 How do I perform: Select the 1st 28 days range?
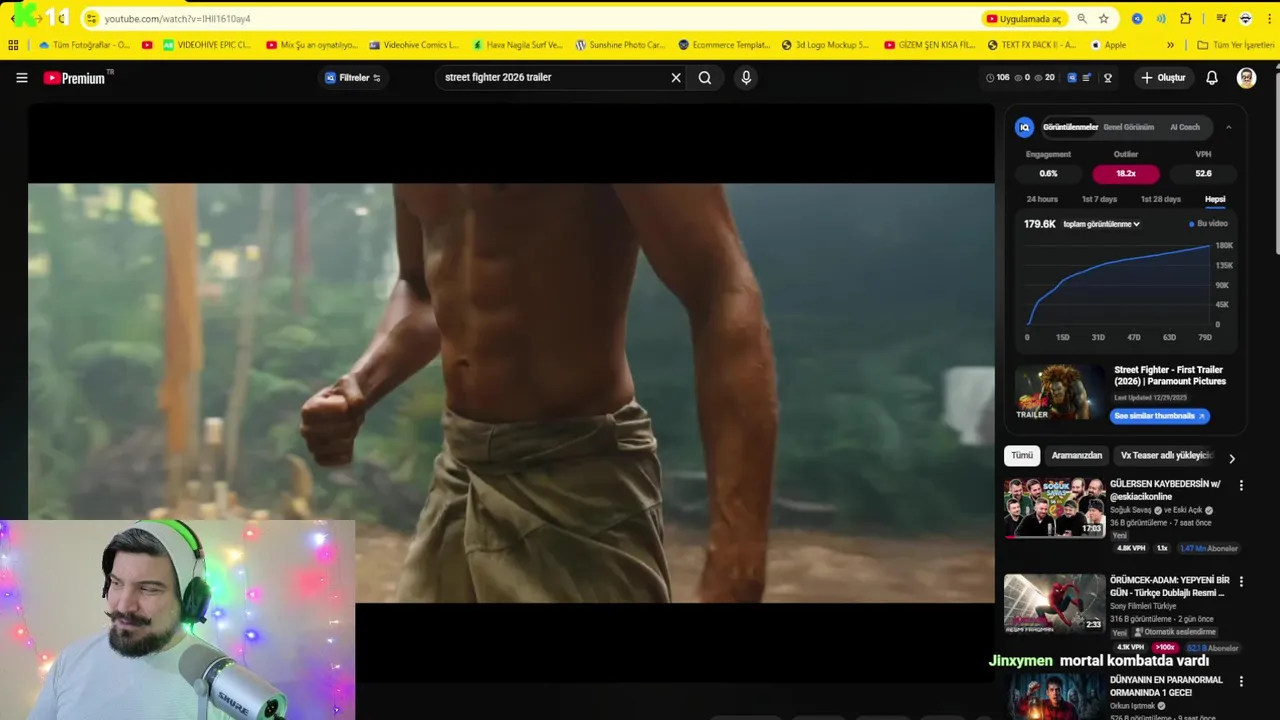pos(1160,199)
